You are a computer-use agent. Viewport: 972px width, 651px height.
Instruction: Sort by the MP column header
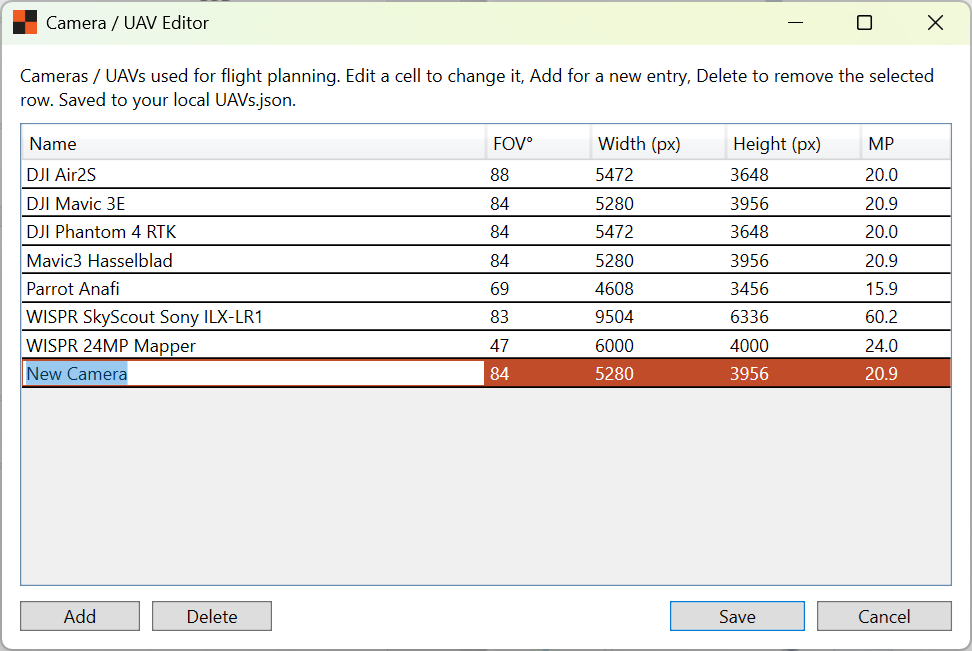click(x=905, y=144)
